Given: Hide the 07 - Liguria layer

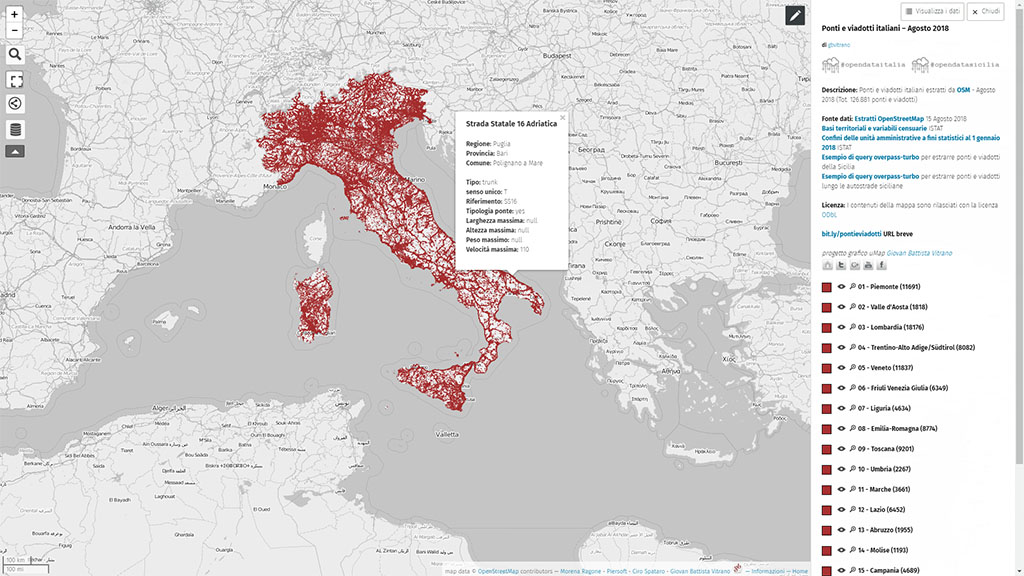Looking at the screenshot, I should [x=841, y=408].
